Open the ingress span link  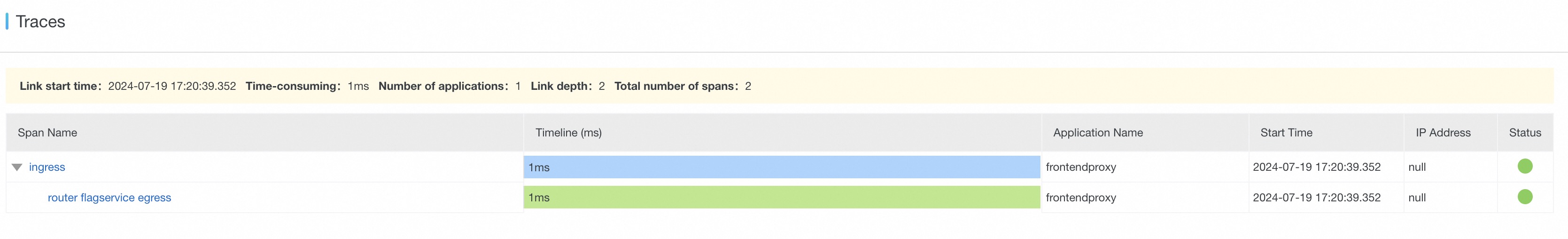point(47,167)
